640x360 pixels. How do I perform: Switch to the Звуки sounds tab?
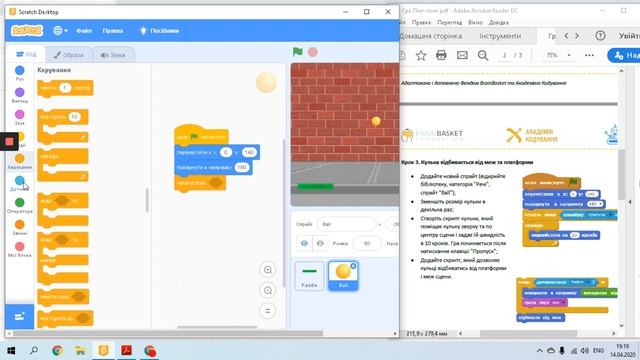113,55
